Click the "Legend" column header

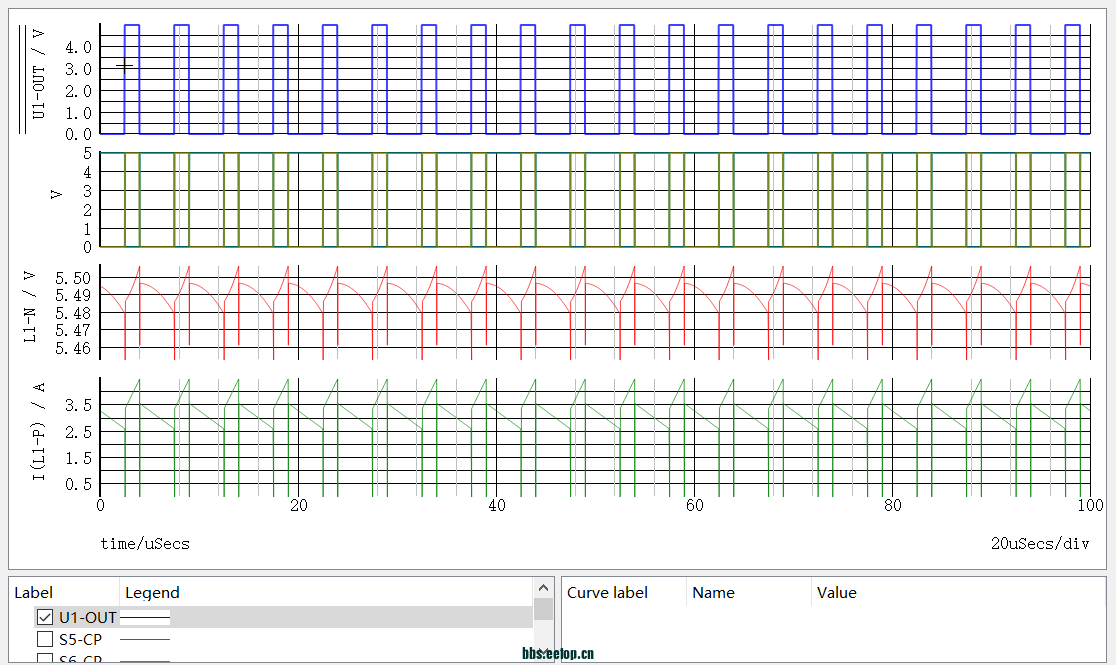point(152,592)
